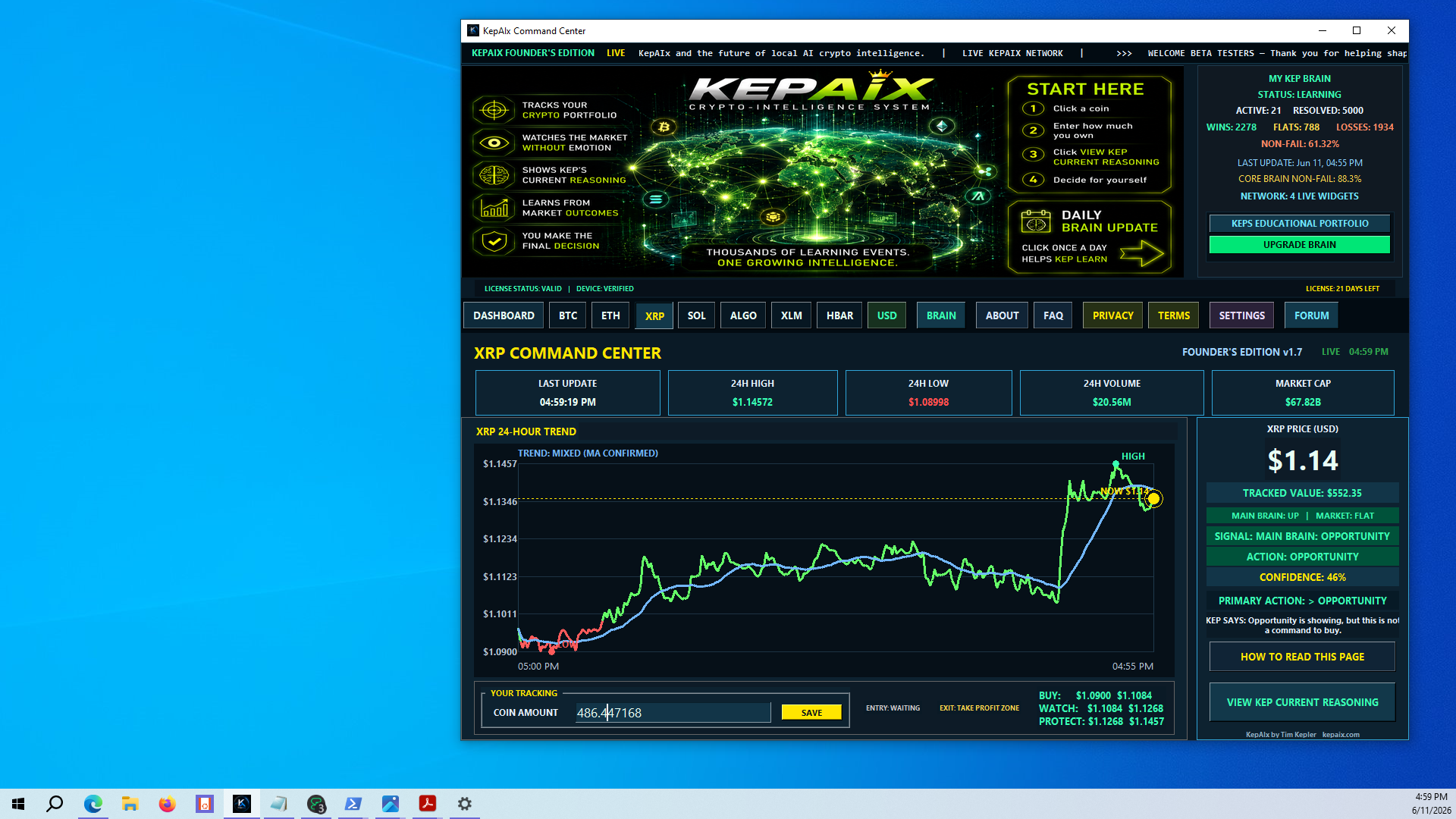Image resolution: width=1456 pixels, height=819 pixels.
Task: Click the Algorand coin icon on globe
Action: click(x=978, y=196)
